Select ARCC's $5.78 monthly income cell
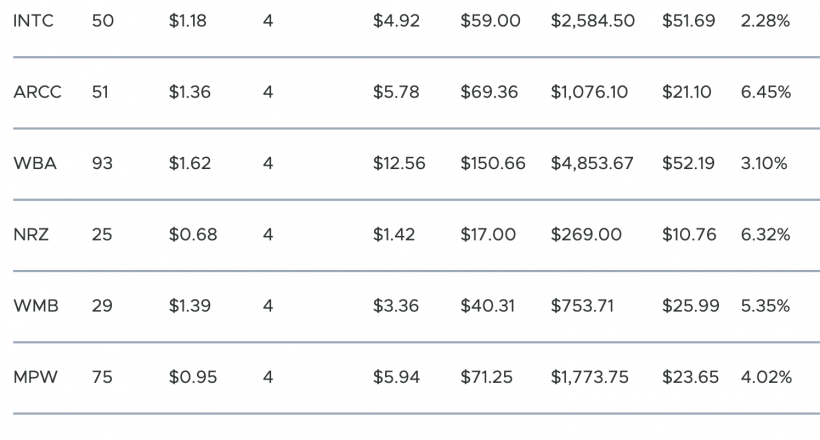This screenshot has width=820, height=440. (x=396, y=92)
